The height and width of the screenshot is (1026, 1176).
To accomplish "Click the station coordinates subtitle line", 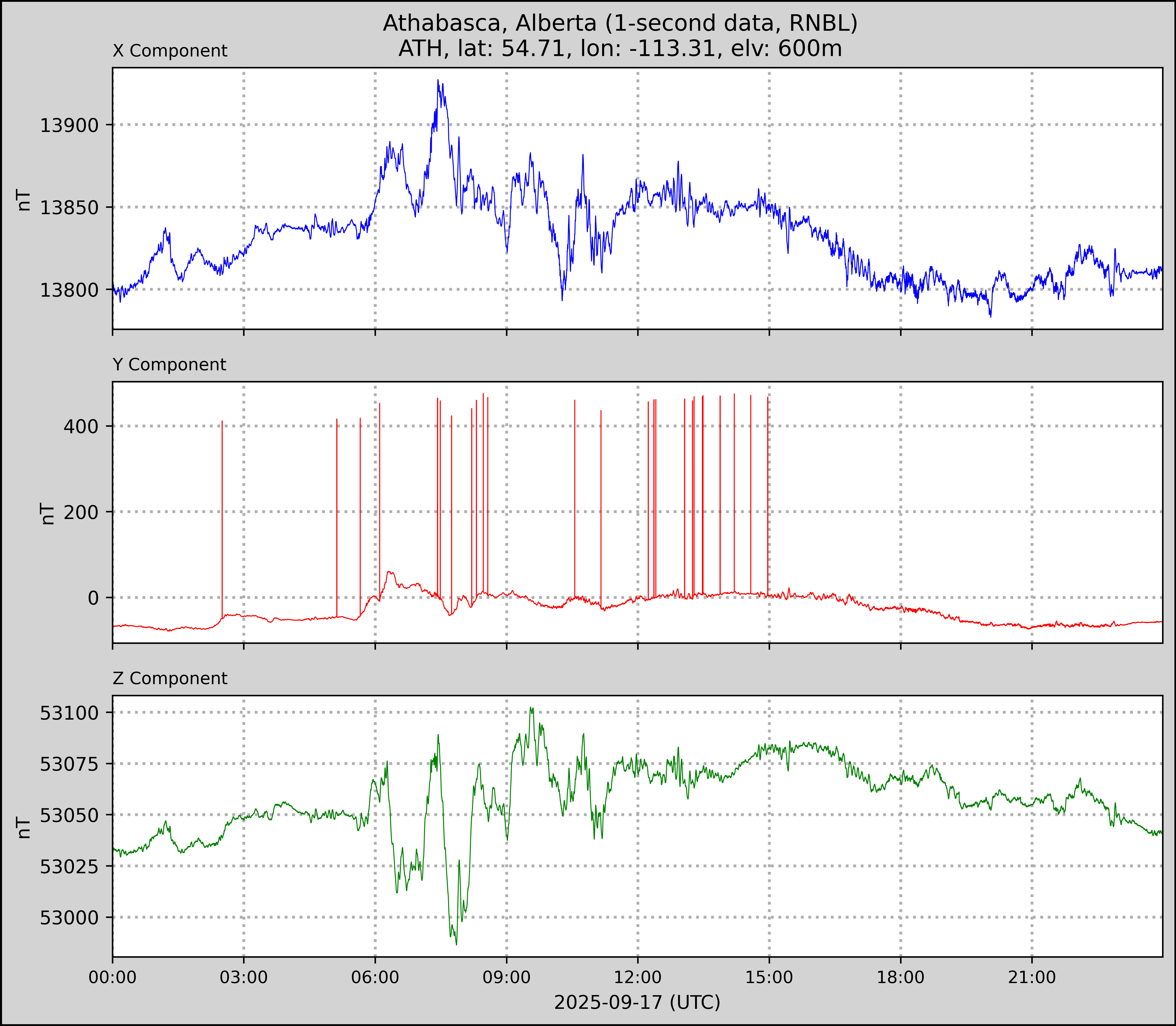I will click(x=620, y=49).
